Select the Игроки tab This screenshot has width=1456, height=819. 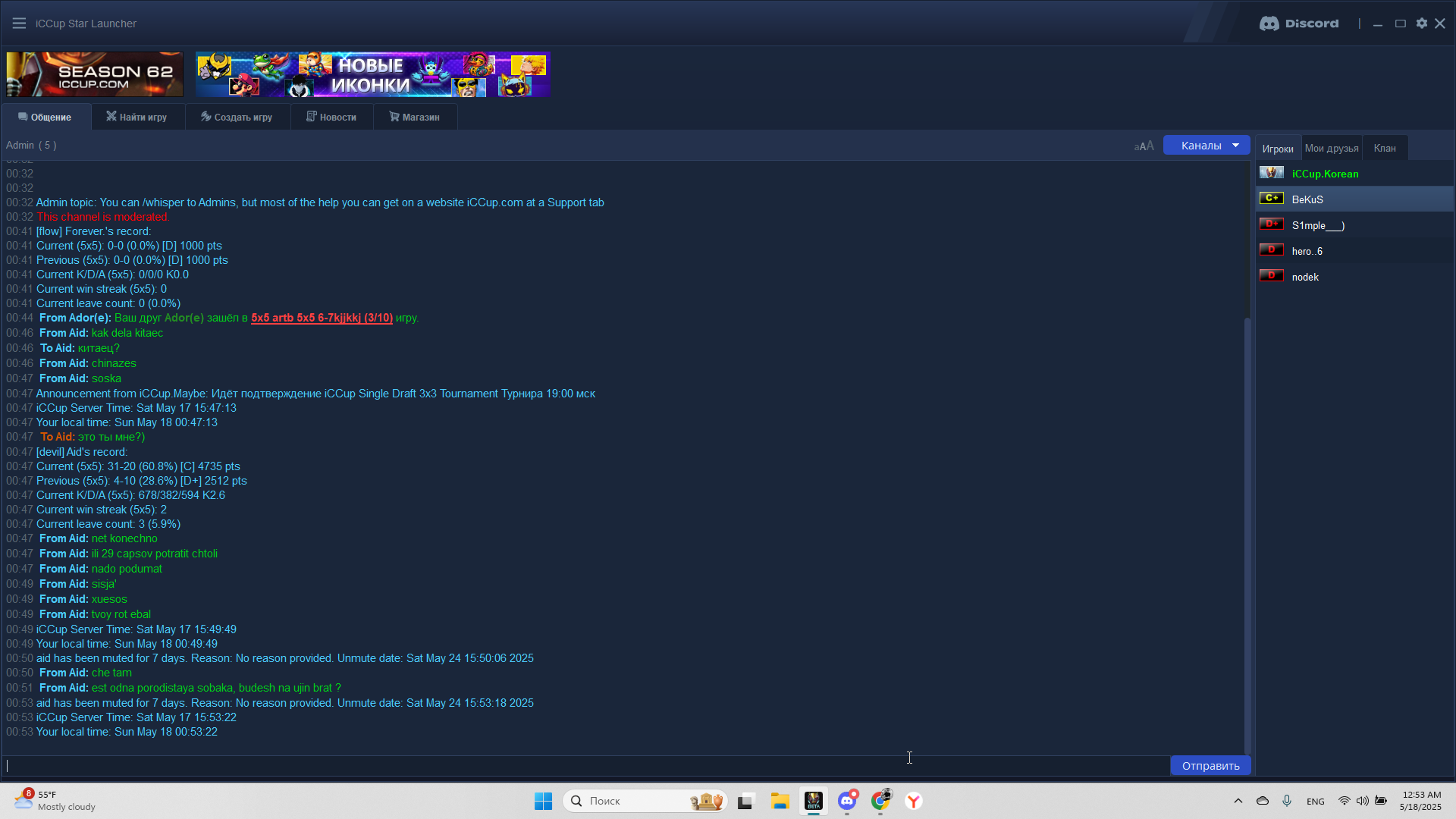pos(1278,149)
